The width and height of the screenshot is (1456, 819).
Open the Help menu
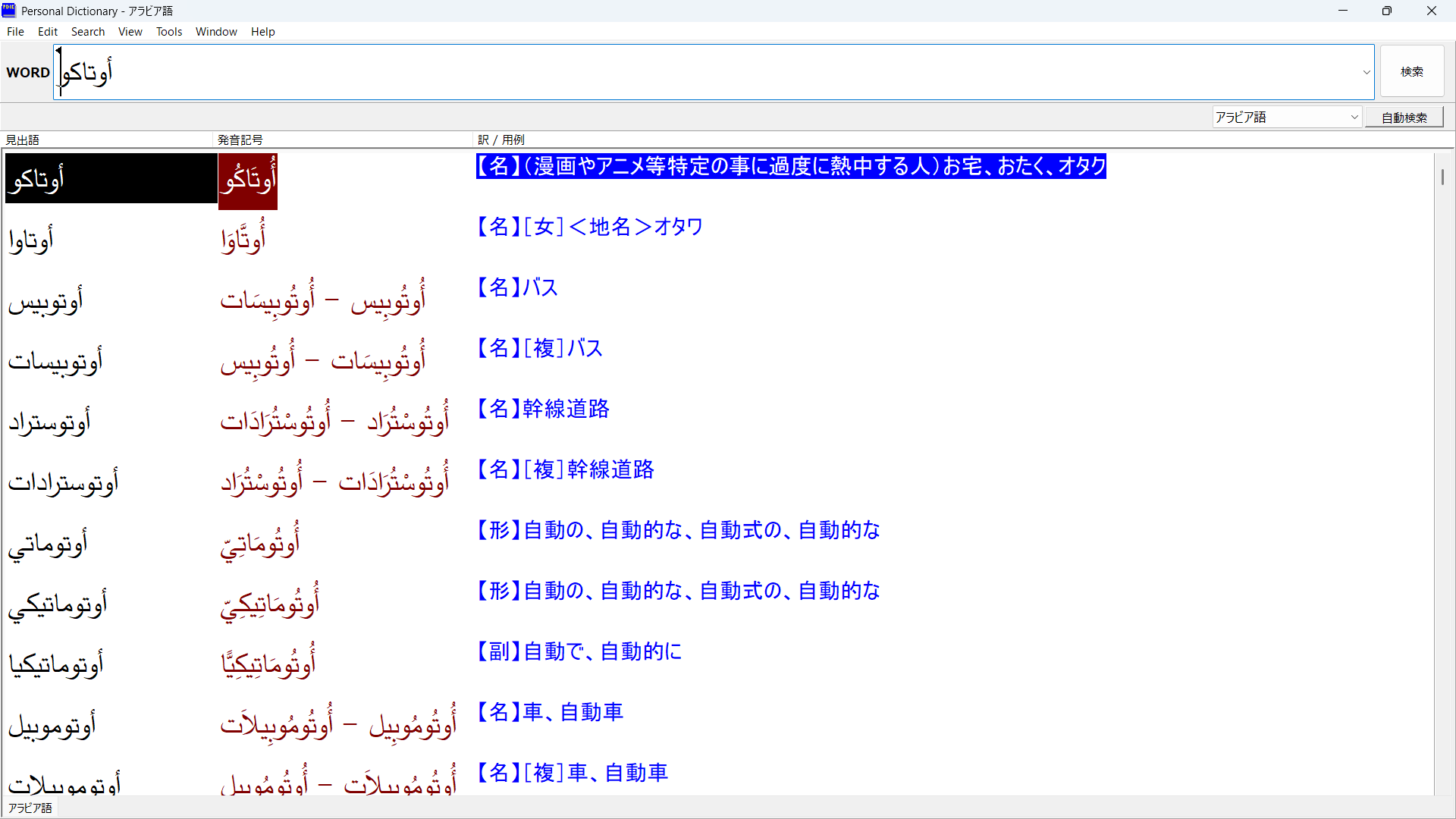point(262,31)
